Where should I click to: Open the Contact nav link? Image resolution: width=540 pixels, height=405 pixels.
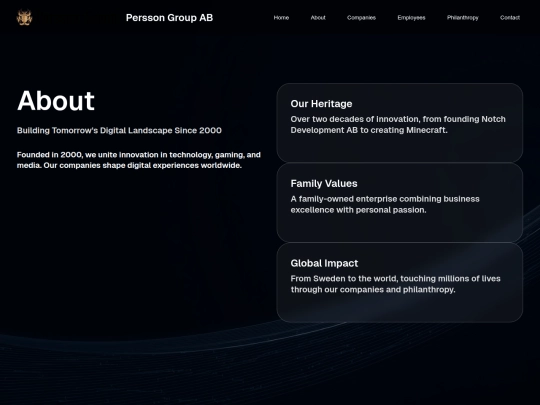pyautogui.click(x=510, y=18)
